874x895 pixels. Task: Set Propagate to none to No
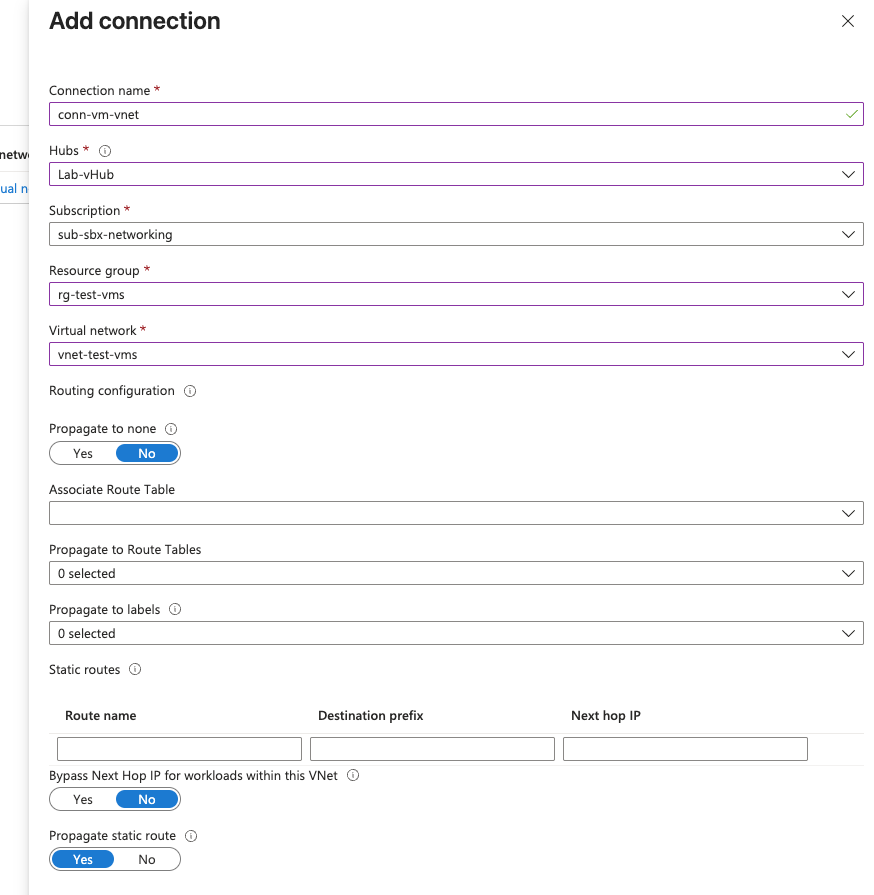click(x=147, y=453)
